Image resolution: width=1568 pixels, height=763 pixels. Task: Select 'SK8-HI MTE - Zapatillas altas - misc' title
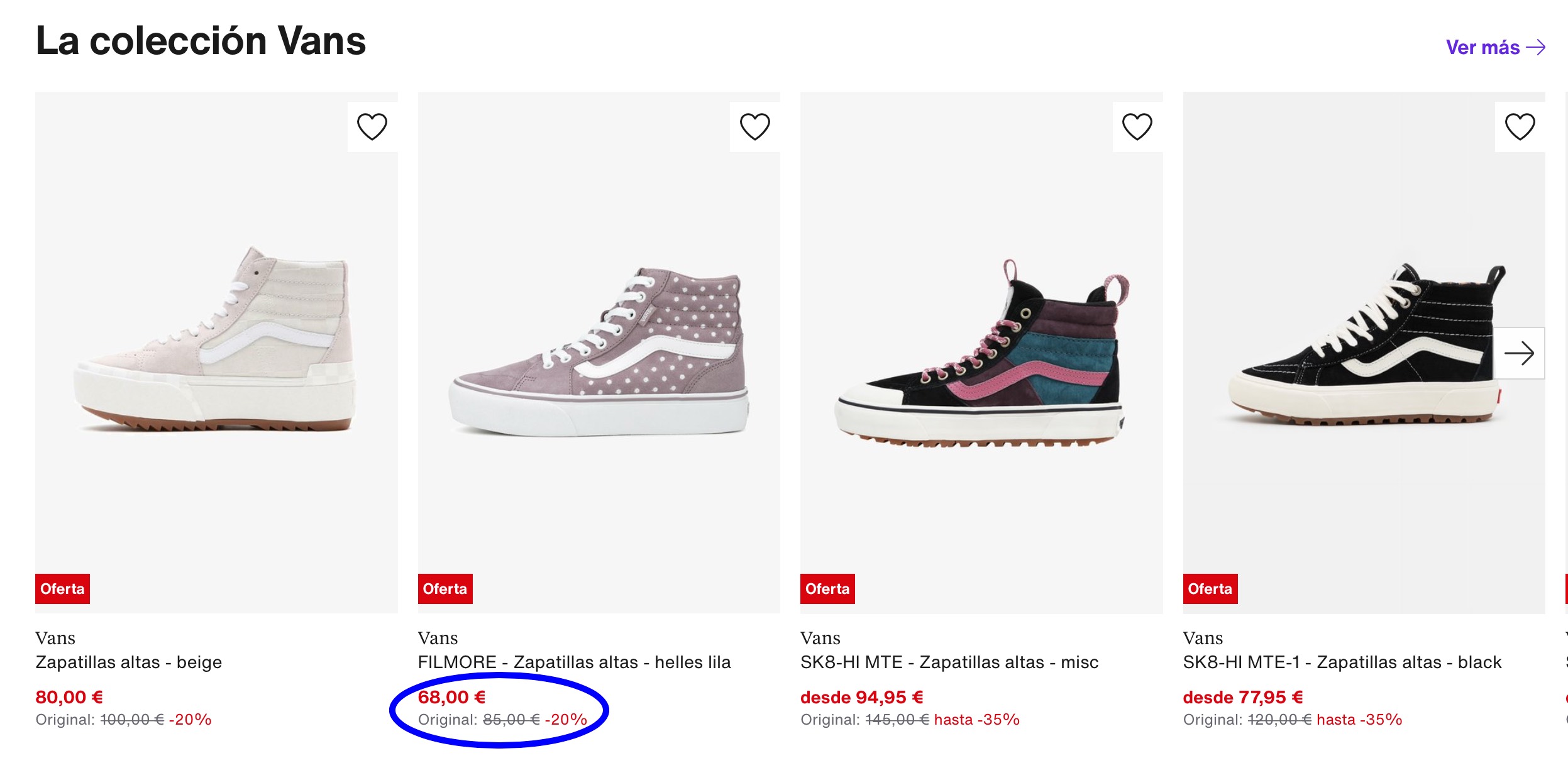point(949,662)
